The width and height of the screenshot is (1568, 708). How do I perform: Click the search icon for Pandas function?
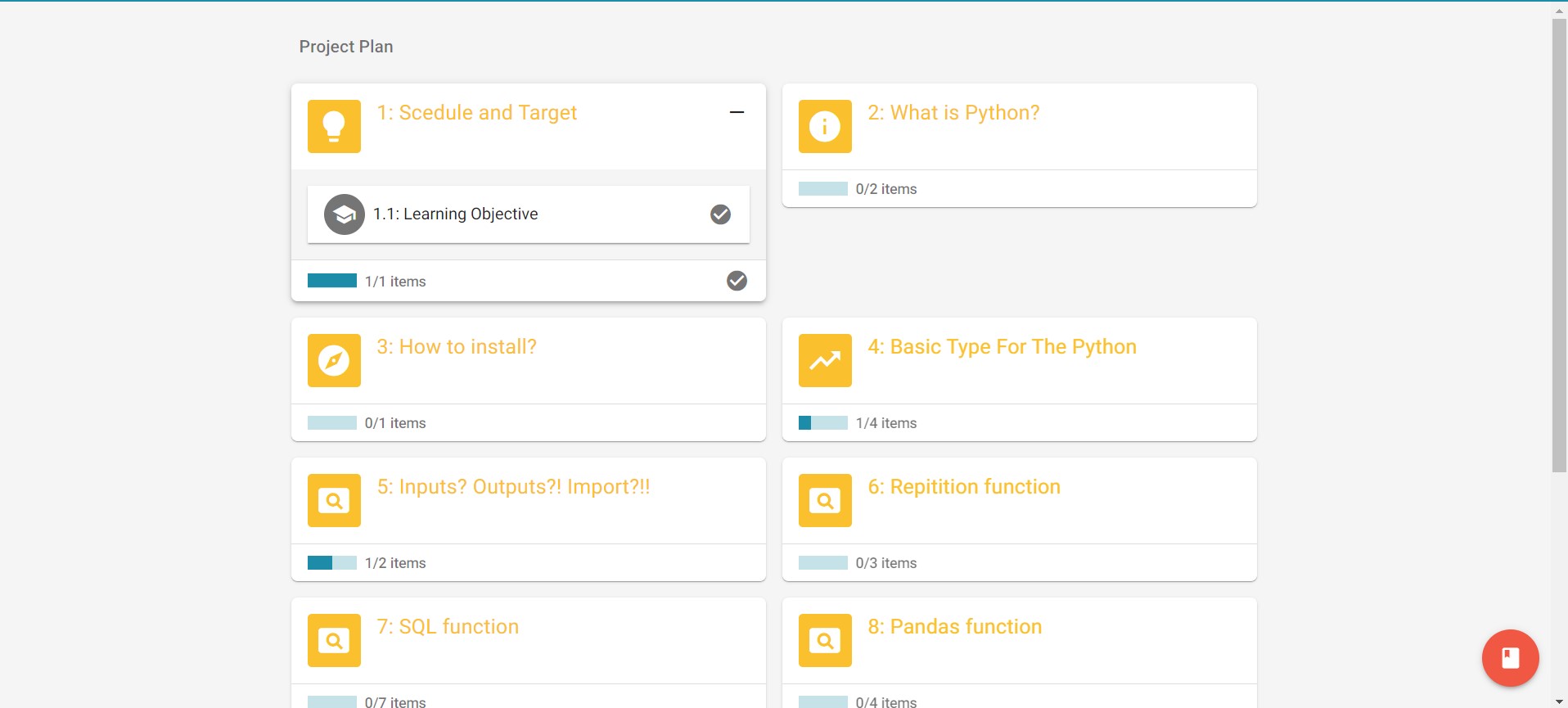[x=825, y=640]
